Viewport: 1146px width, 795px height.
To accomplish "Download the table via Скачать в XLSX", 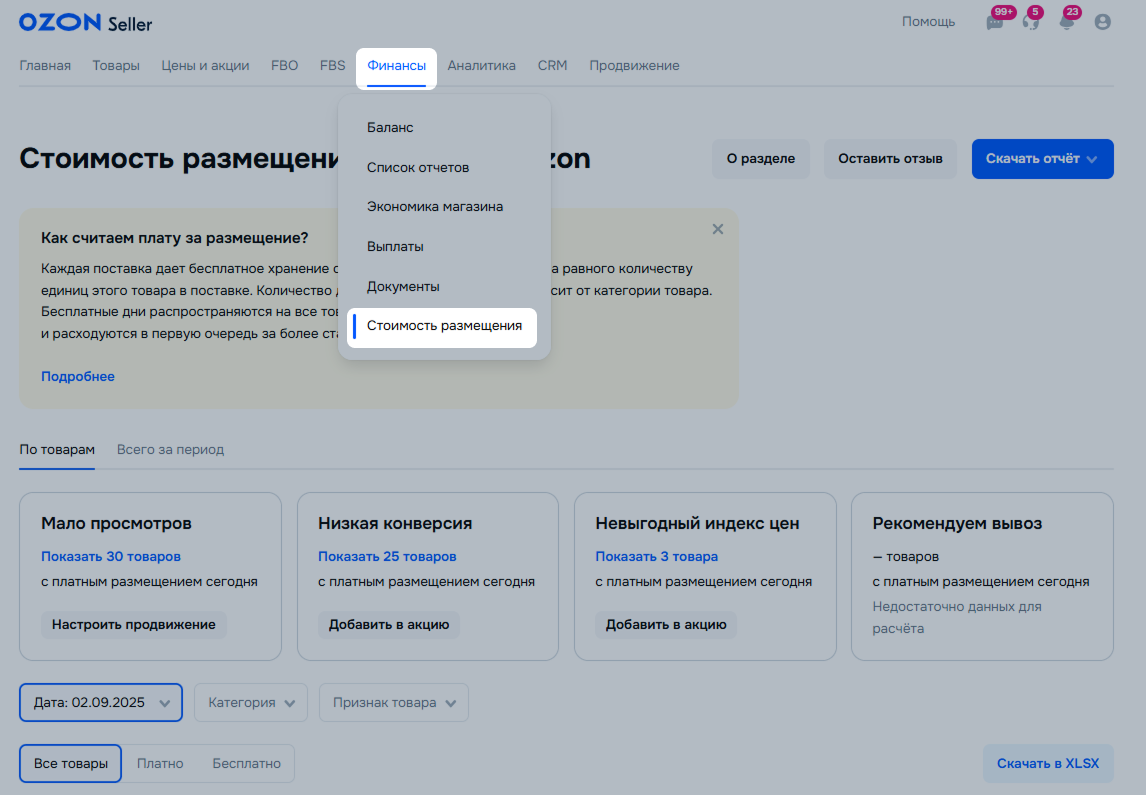I will pyautogui.click(x=1047, y=764).
